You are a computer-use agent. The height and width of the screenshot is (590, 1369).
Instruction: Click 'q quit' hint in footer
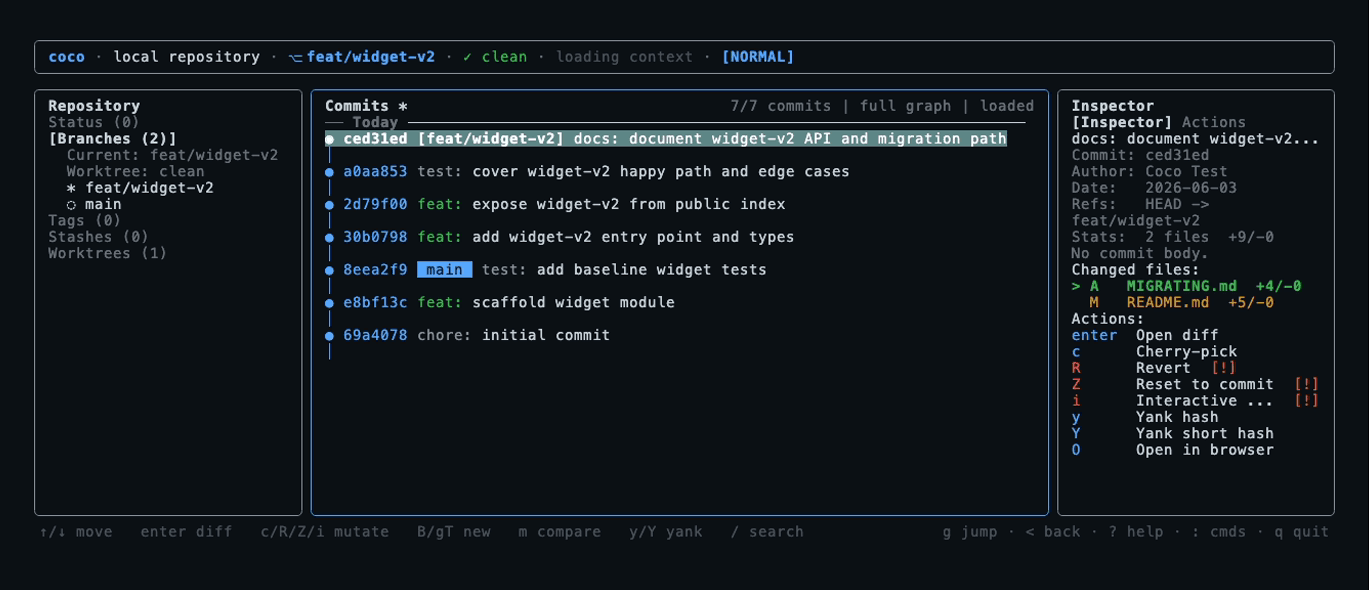[1302, 532]
